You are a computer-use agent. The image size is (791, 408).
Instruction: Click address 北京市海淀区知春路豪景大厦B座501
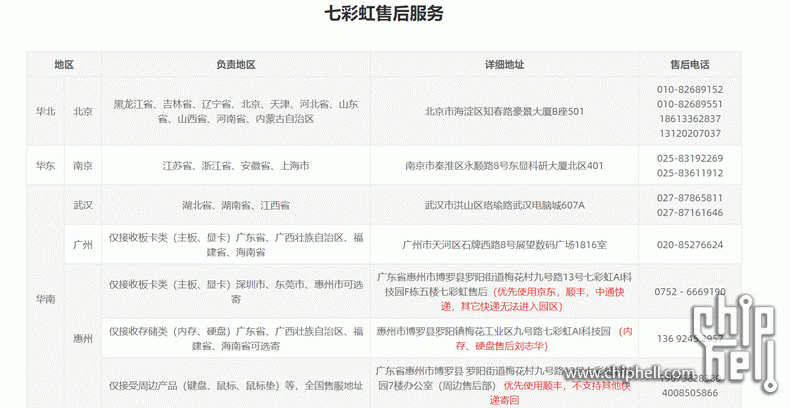pyautogui.click(x=504, y=111)
